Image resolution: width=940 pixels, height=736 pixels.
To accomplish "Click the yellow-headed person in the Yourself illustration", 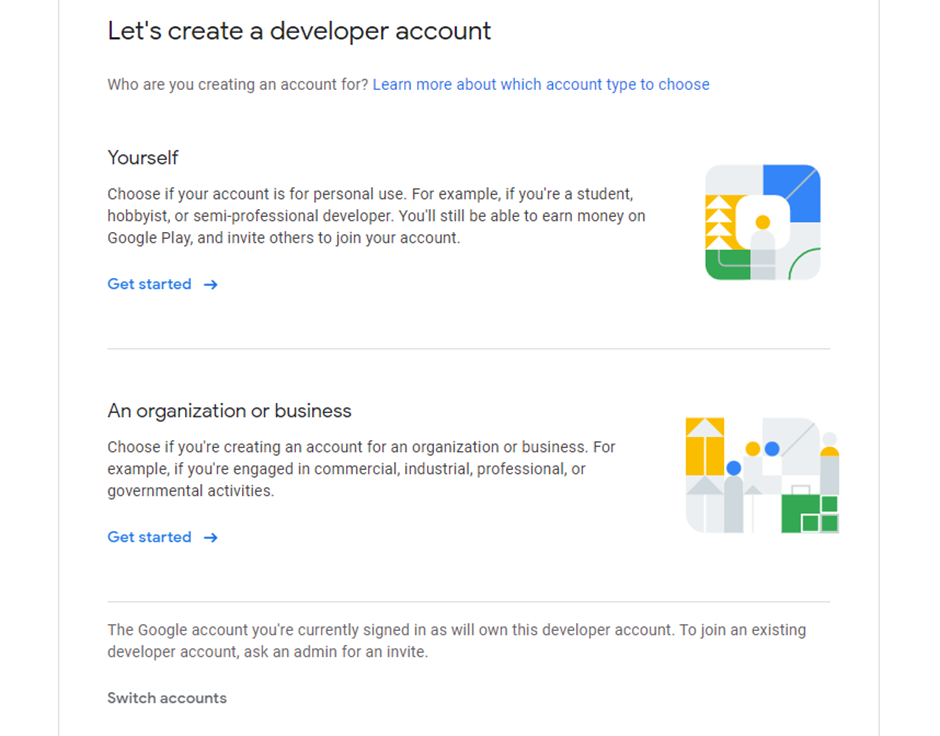I will (763, 240).
